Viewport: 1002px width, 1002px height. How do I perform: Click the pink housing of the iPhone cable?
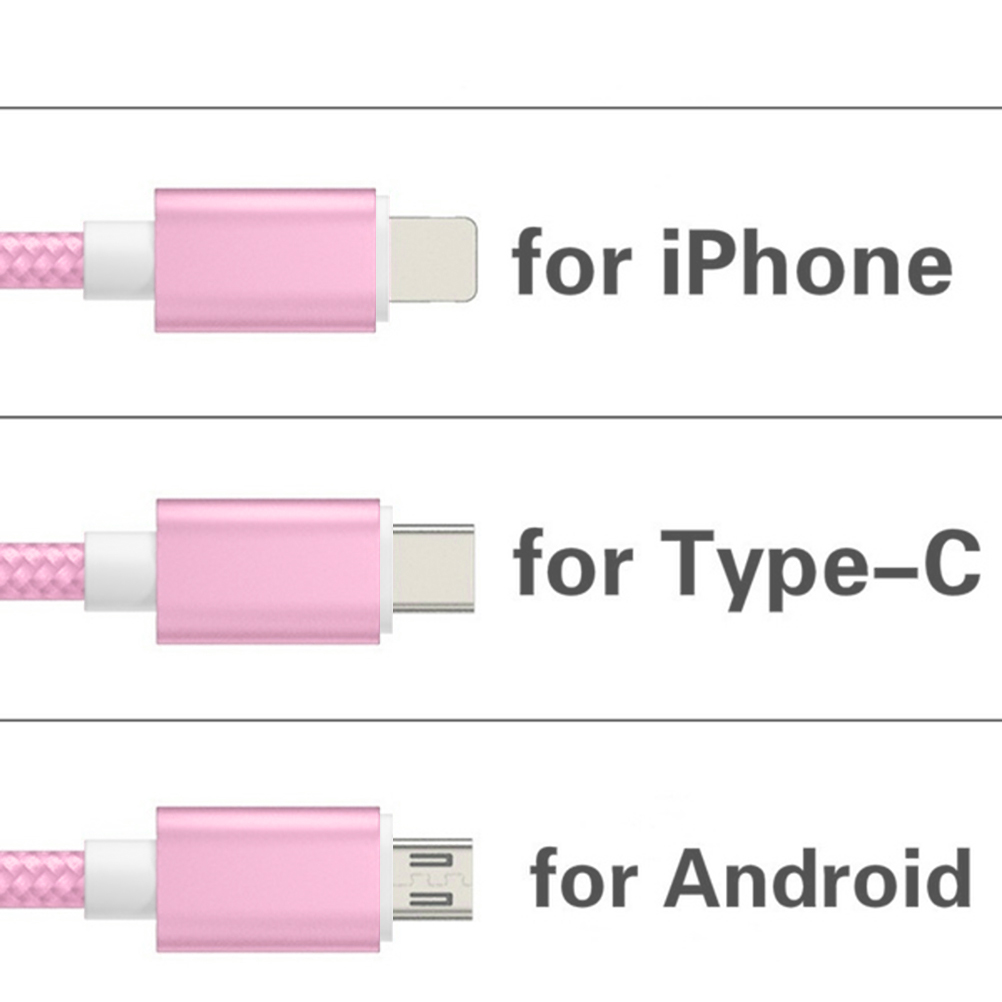pos(265,258)
